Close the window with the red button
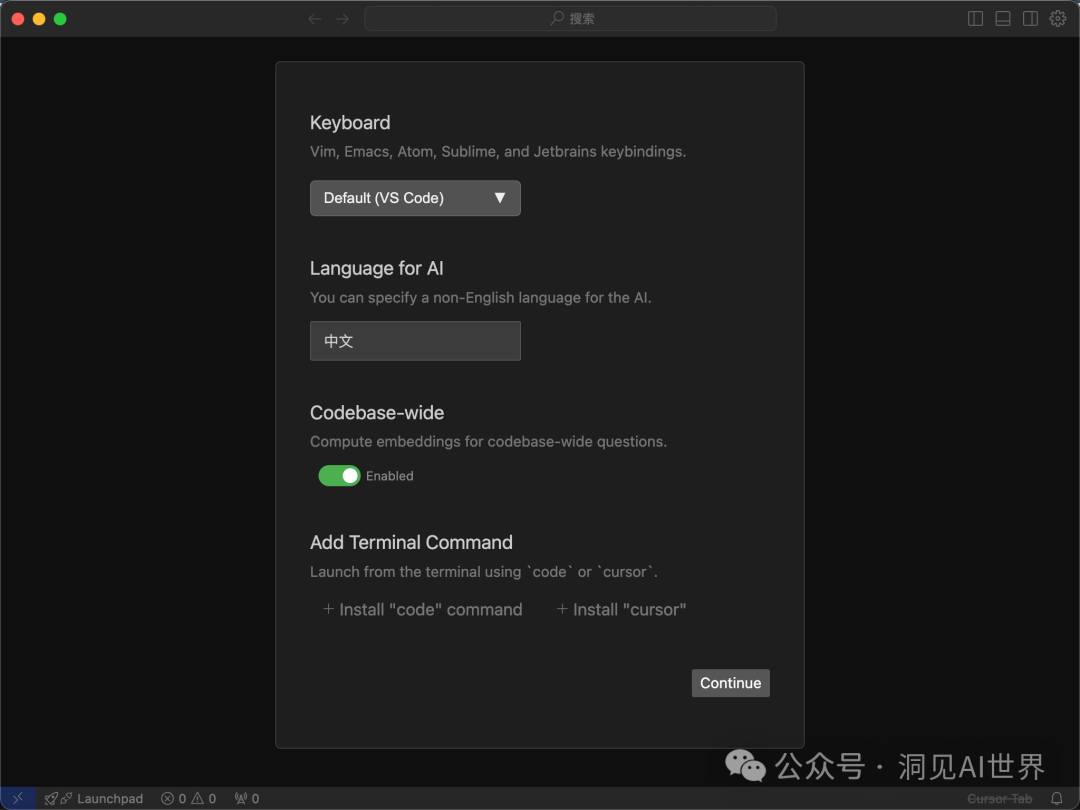This screenshot has height=810, width=1080. pos(18,19)
